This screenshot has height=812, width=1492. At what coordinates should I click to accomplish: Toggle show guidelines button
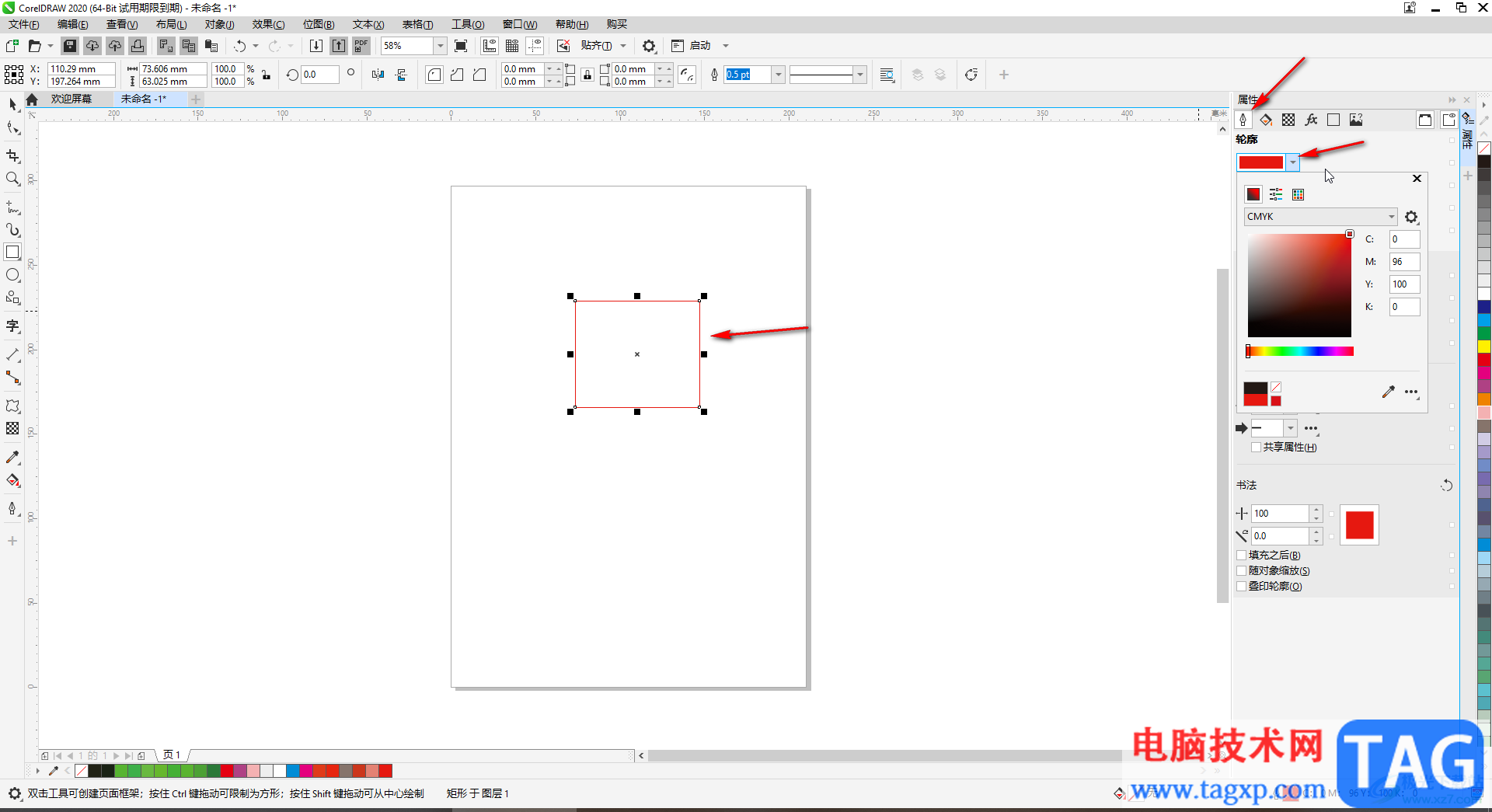coord(535,46)
